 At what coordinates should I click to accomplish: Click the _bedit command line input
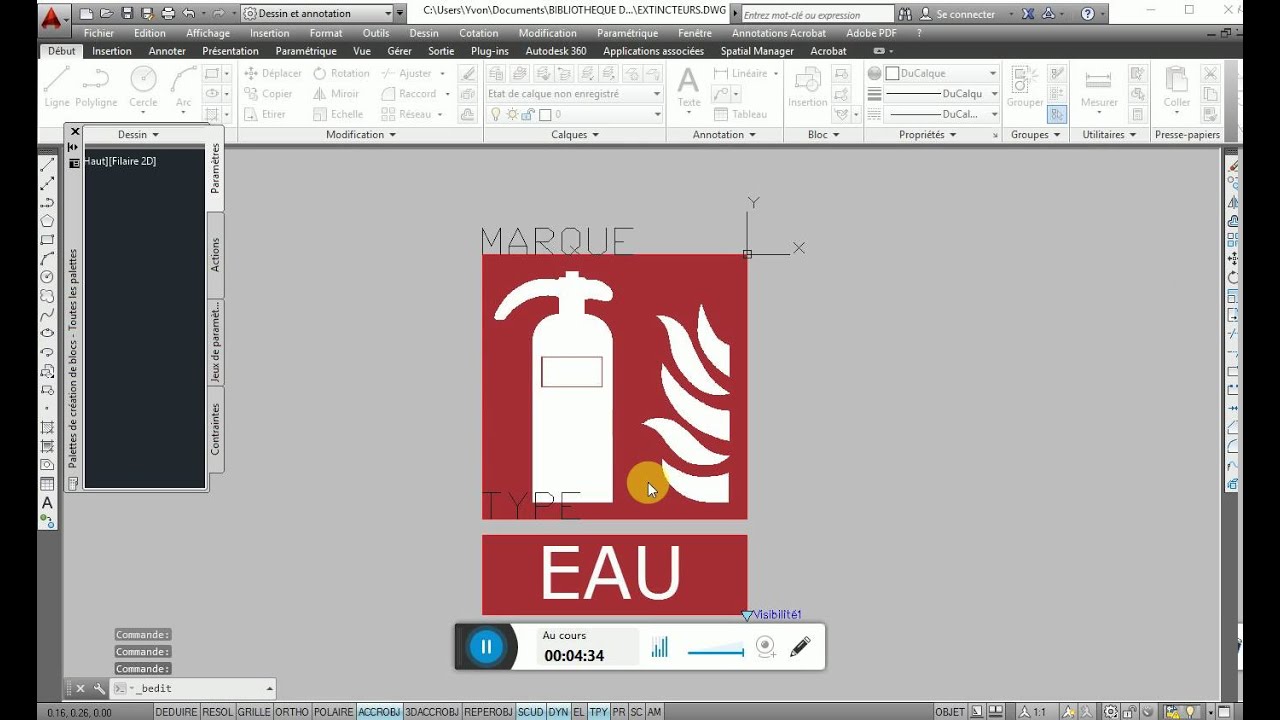click(194, 688)
